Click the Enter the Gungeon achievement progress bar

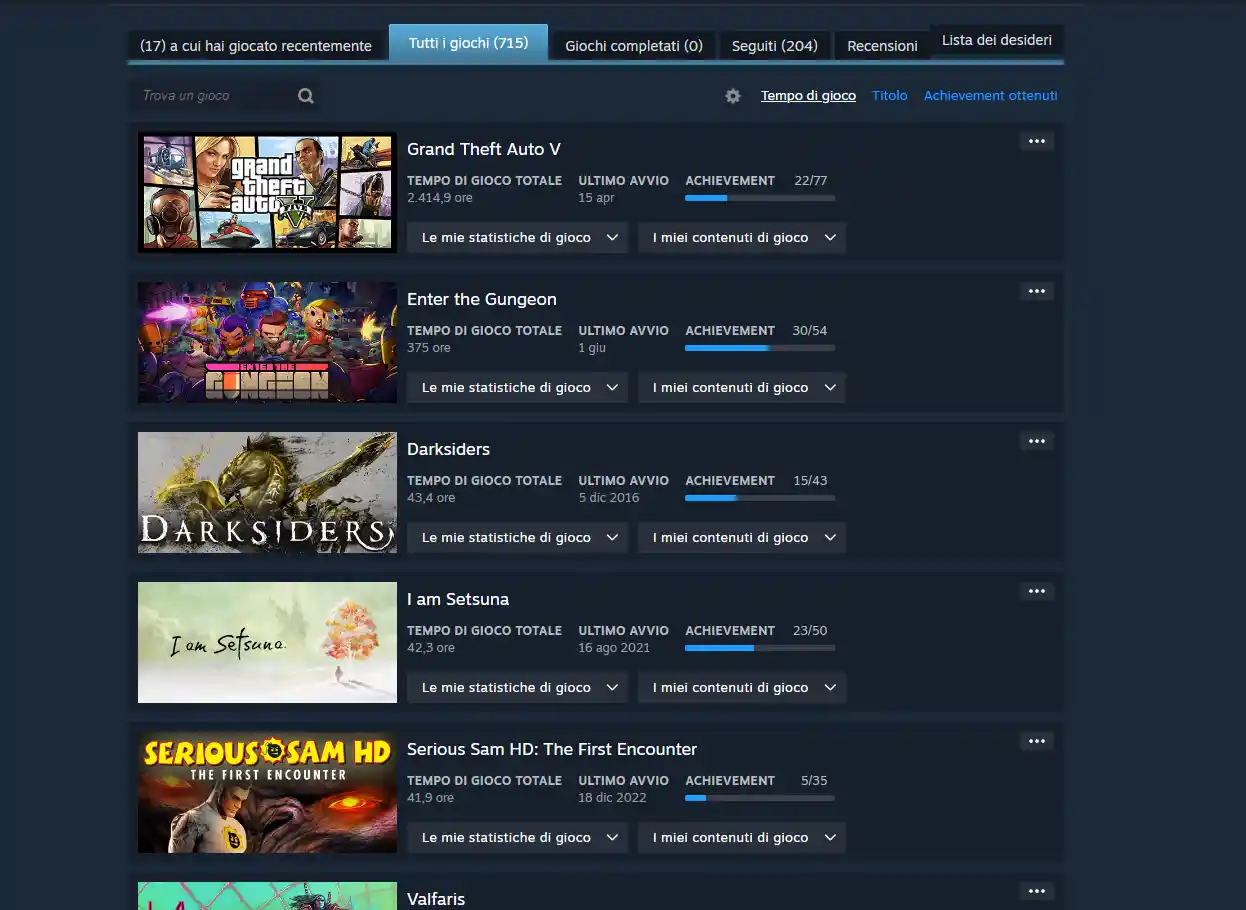[760, 348]
